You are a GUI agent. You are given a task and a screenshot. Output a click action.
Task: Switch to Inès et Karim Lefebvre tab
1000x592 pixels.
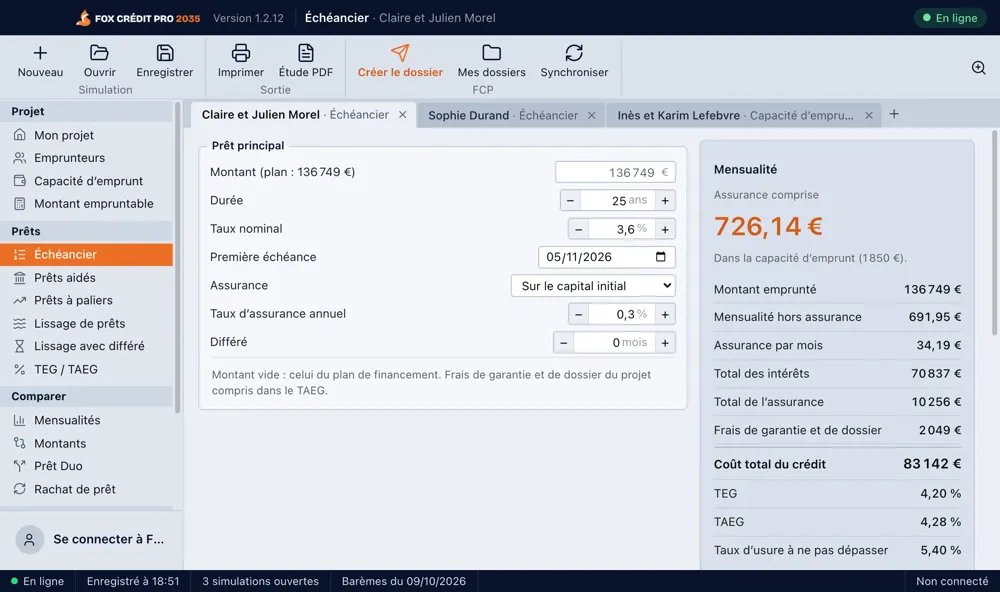coord(735,115)
